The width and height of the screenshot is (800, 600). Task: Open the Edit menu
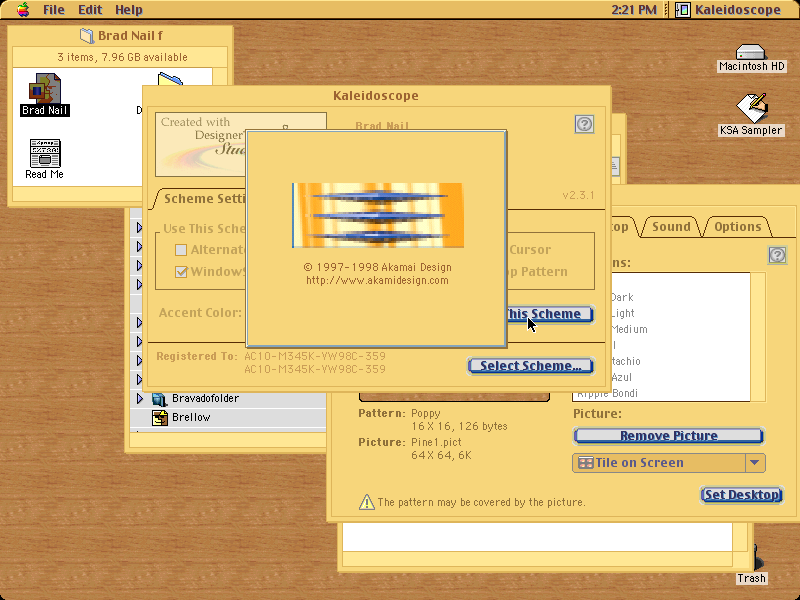tap(90, 10)
